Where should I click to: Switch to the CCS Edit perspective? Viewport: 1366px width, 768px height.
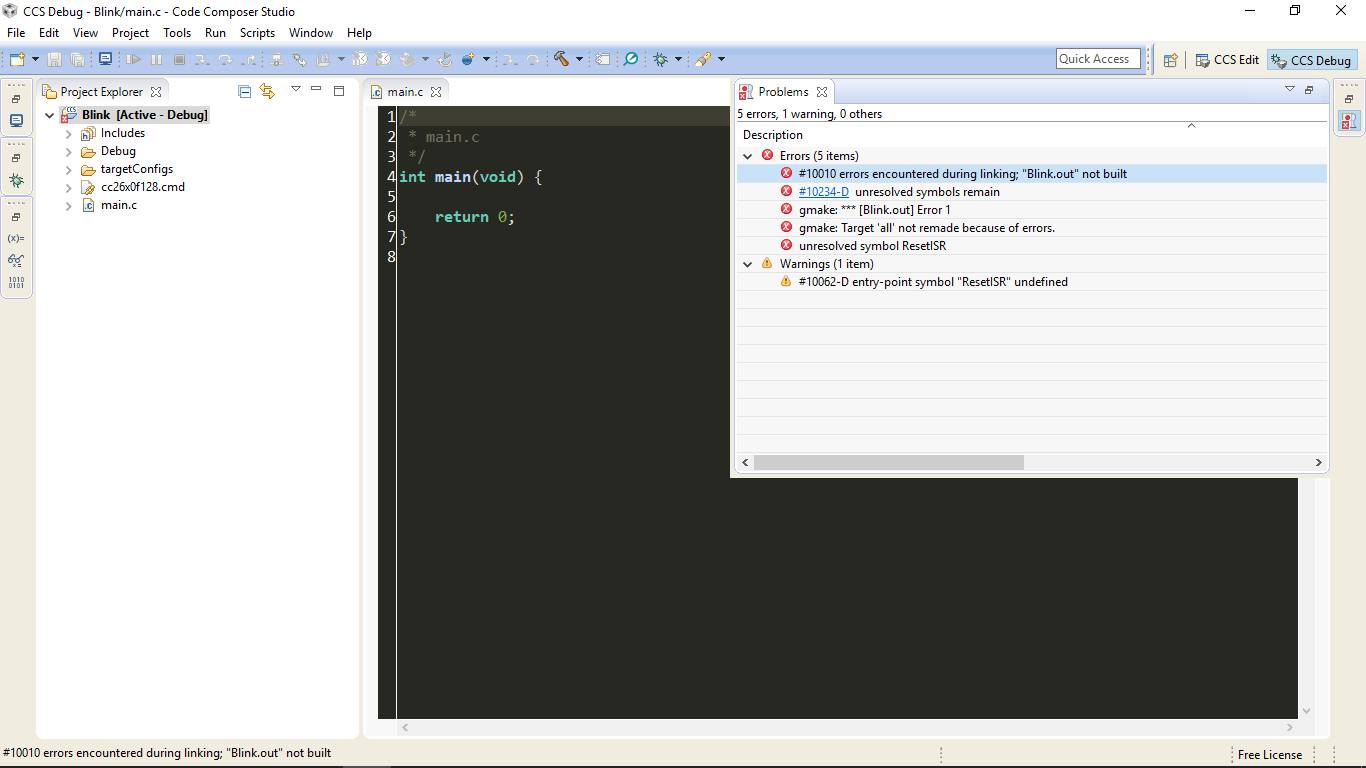coord(1227,60)
